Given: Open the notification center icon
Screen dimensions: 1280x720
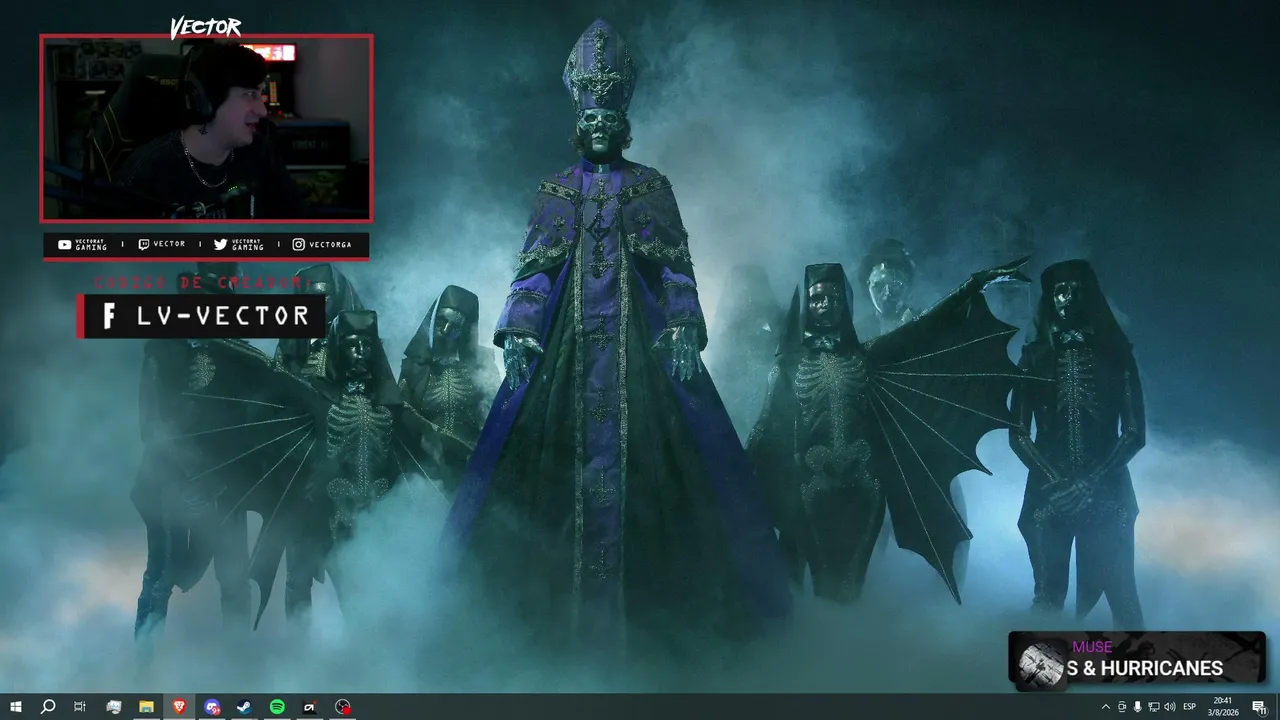Looking at the screenshot, I should (x=1259, y=707).
